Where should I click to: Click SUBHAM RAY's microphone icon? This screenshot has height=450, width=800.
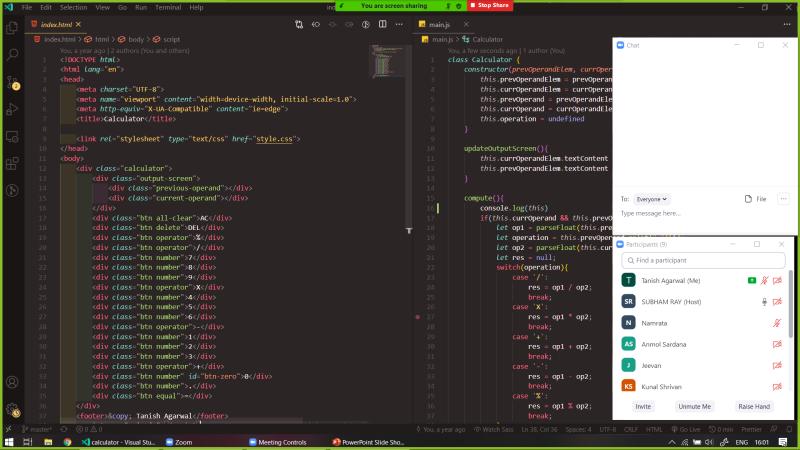[x=764, y=302]
